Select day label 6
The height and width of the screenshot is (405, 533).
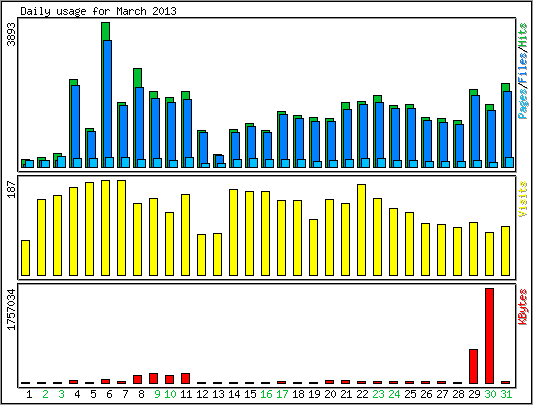[x=109, y=394]
